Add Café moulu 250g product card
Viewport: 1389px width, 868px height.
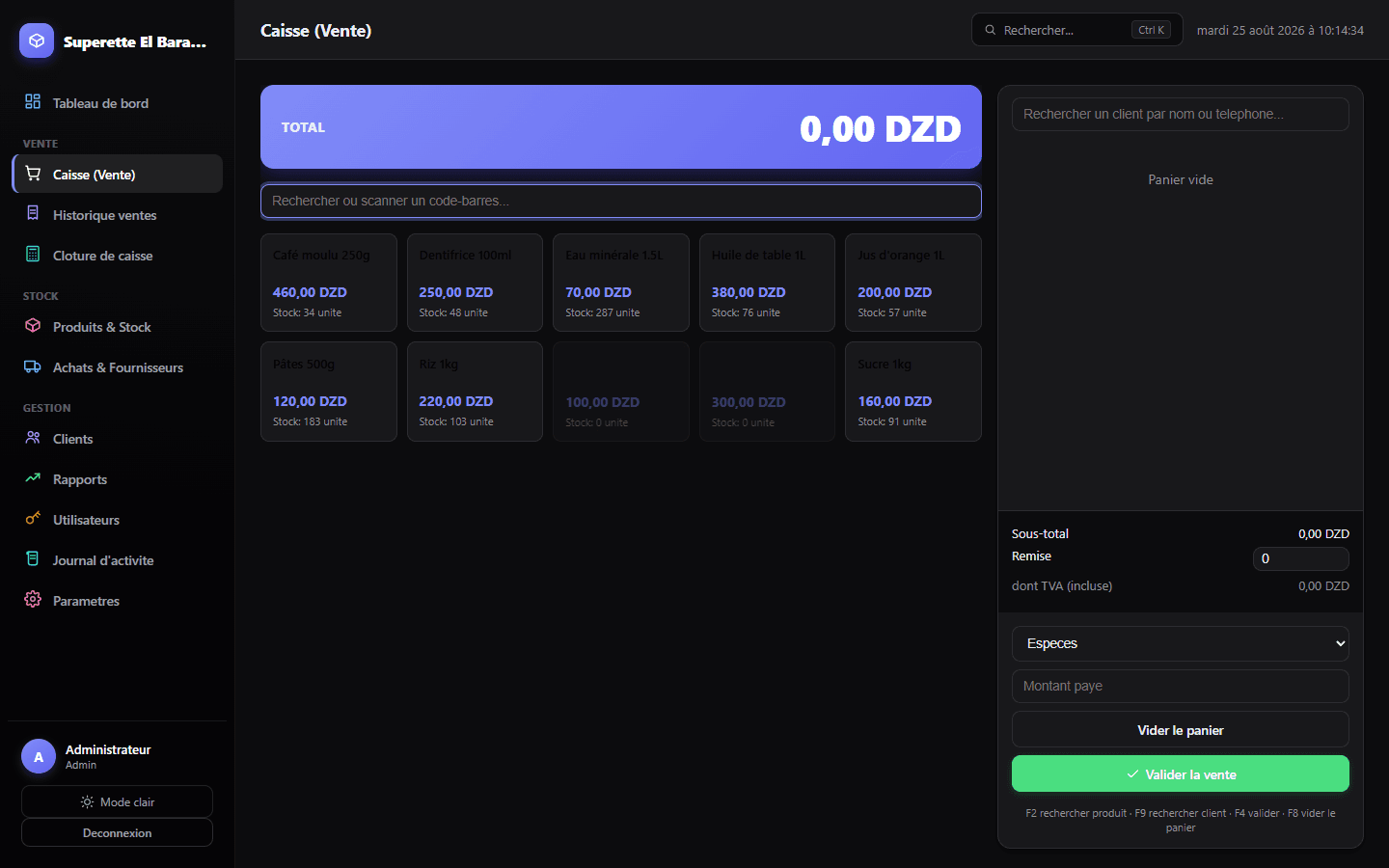328,283
